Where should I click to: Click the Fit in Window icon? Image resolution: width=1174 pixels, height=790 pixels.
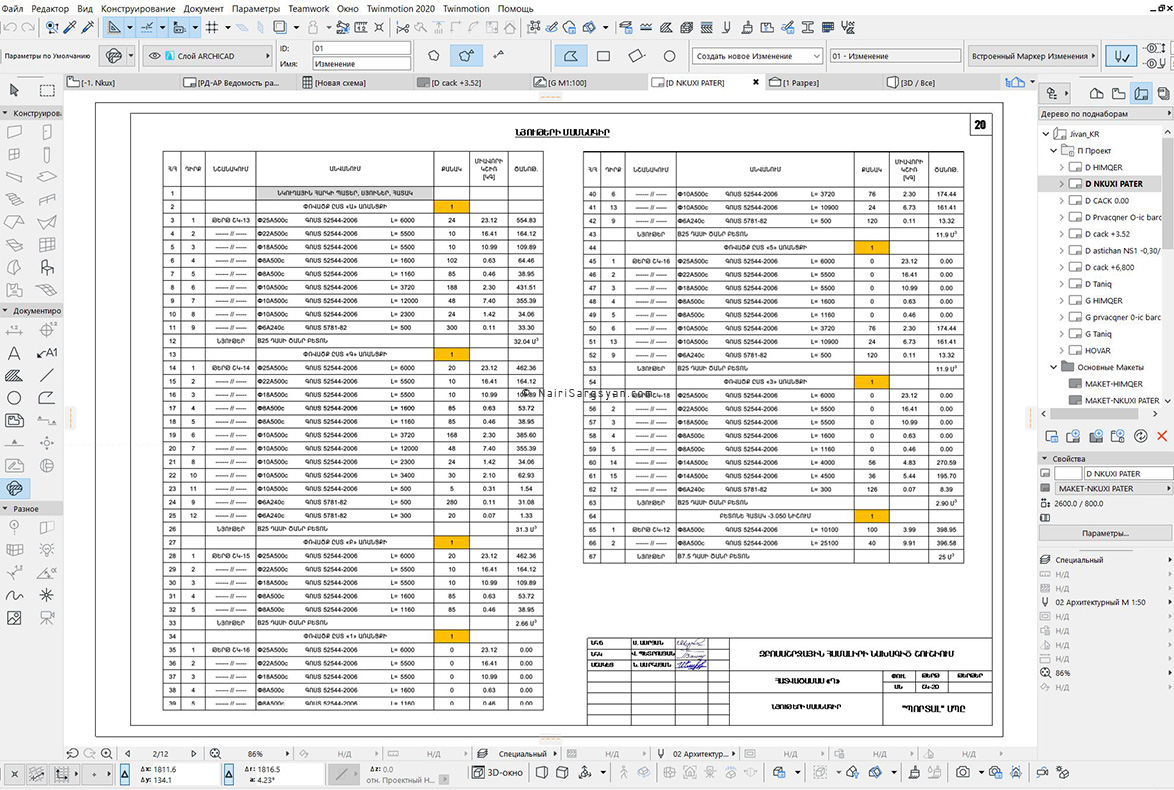pos(216,753)
